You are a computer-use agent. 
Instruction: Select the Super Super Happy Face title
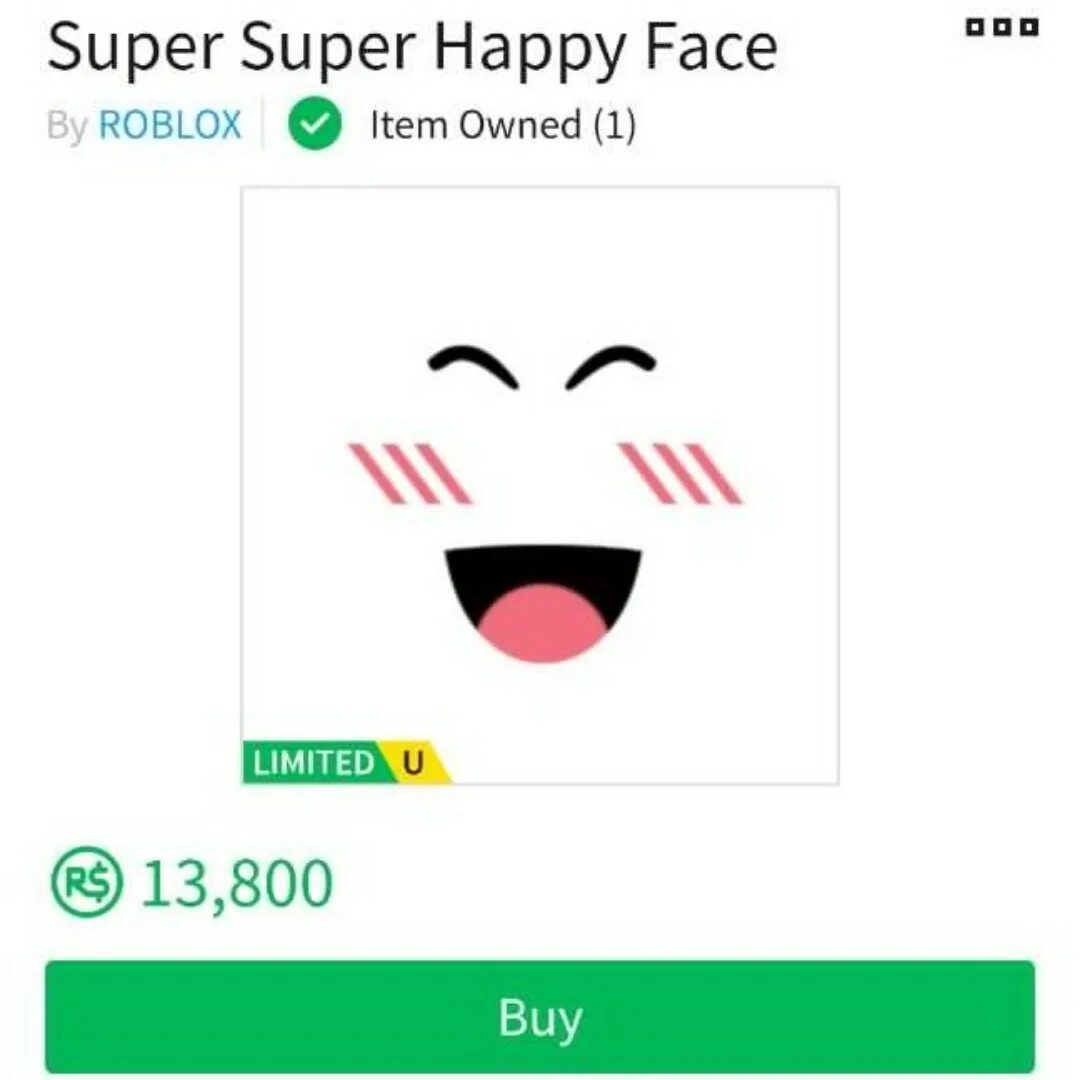tap(412, 50)
